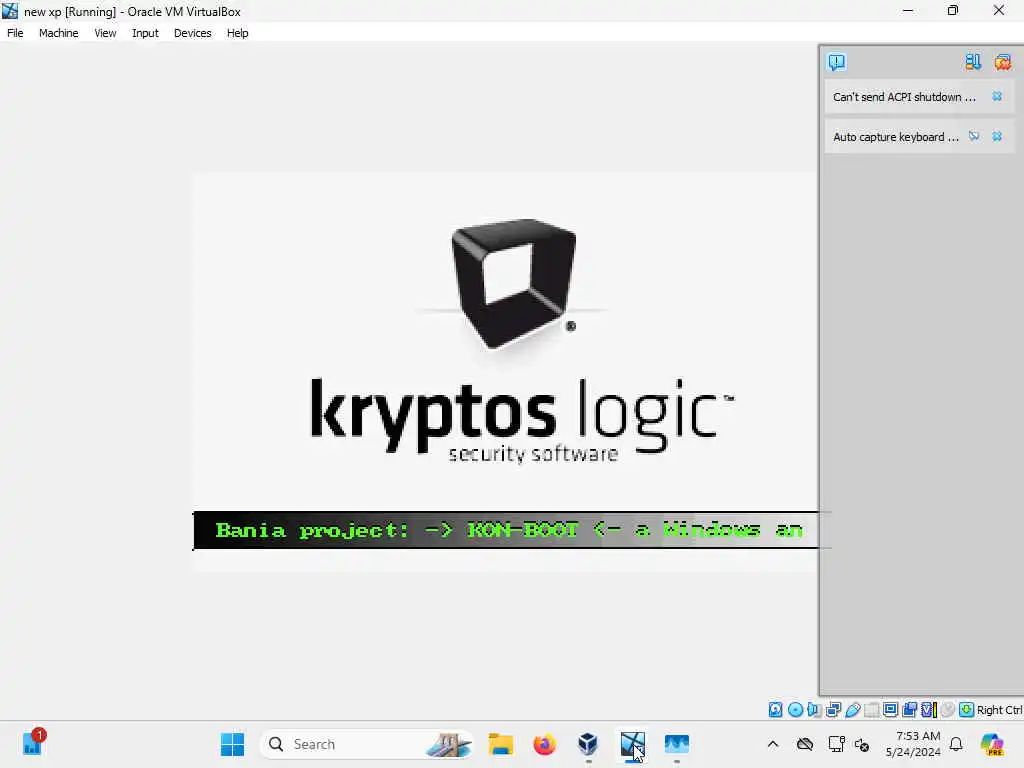Open File Explorer from the taskbar

pyautogui.click(x=500, y=744)
